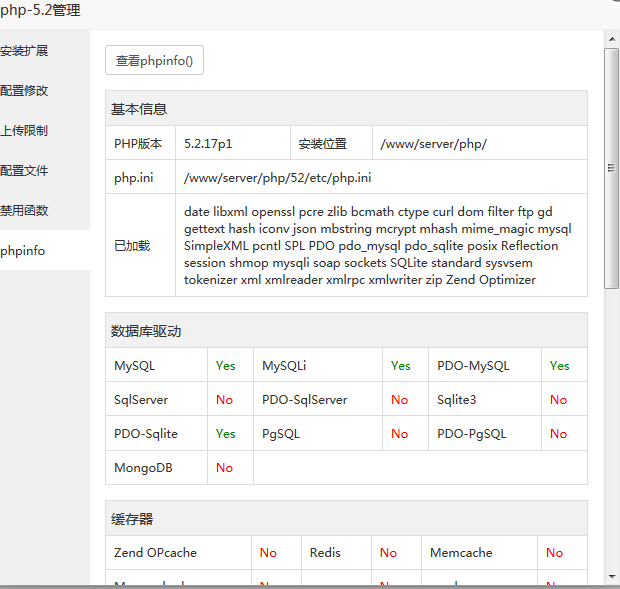Click the PDO-MySQL driver cell
620x589 pixels.
tap(485, 365)
